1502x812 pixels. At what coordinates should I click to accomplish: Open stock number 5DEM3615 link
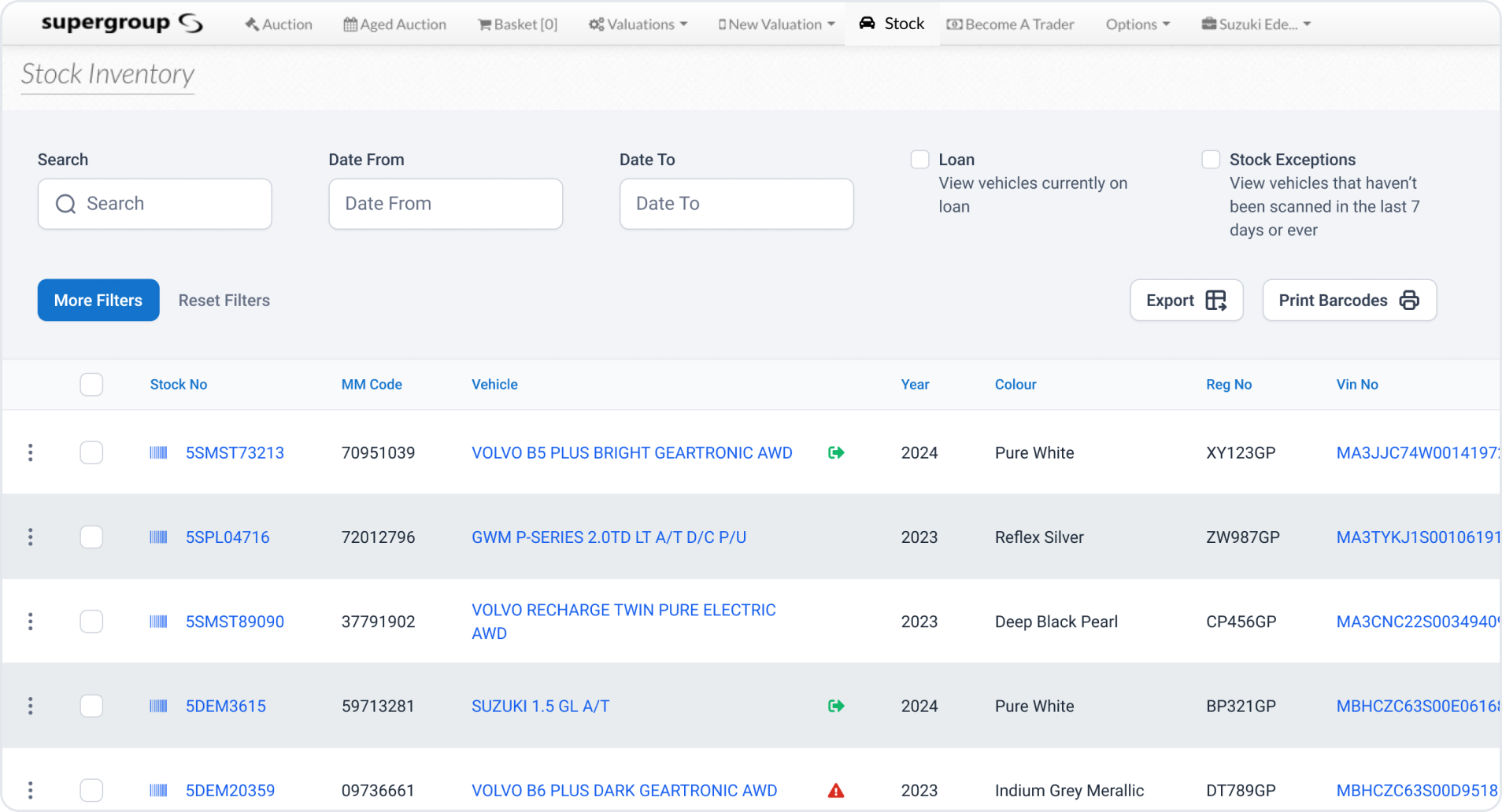[226, 706]
